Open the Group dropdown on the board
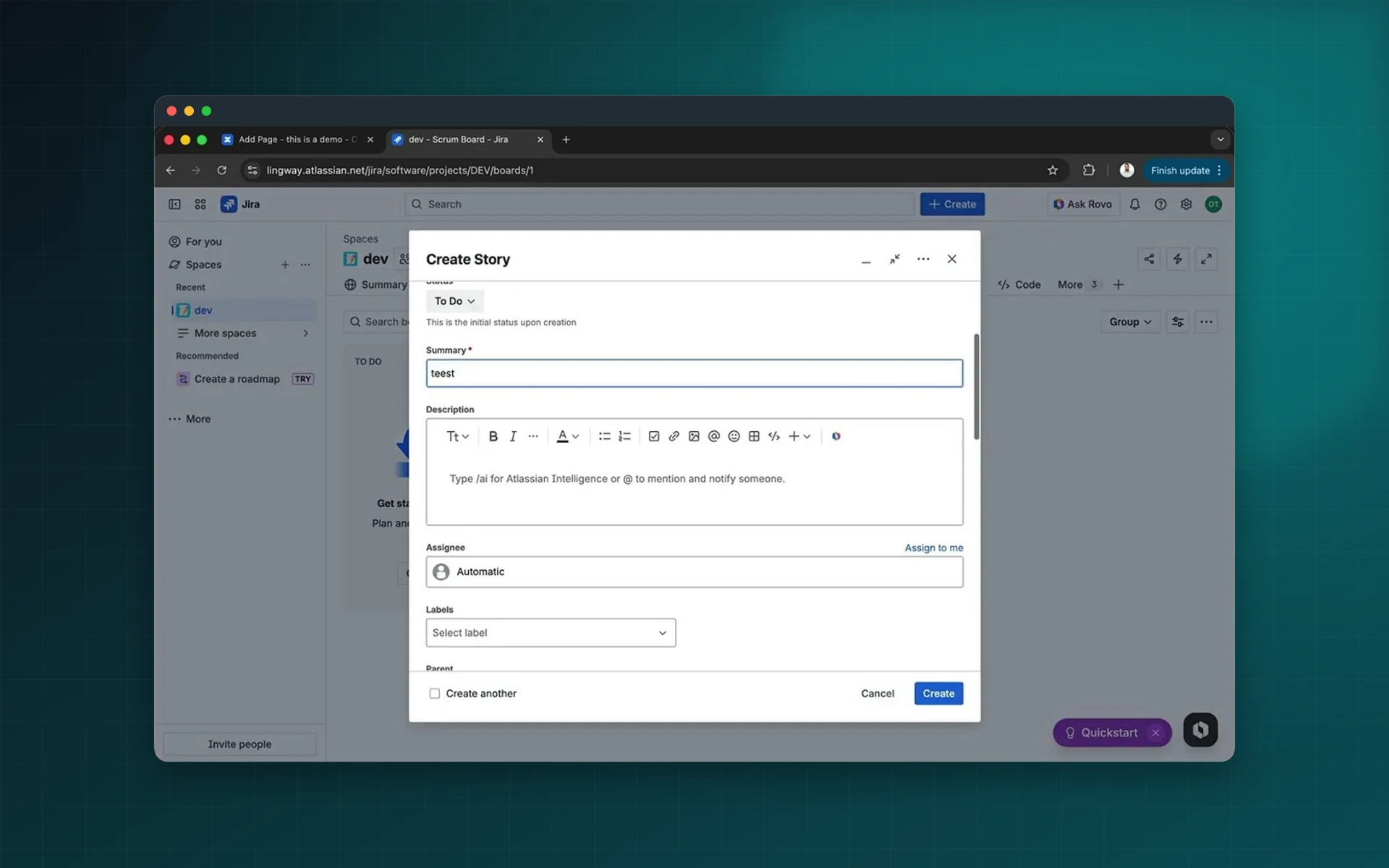1389x868 pixels. [x=1130, y=322]
